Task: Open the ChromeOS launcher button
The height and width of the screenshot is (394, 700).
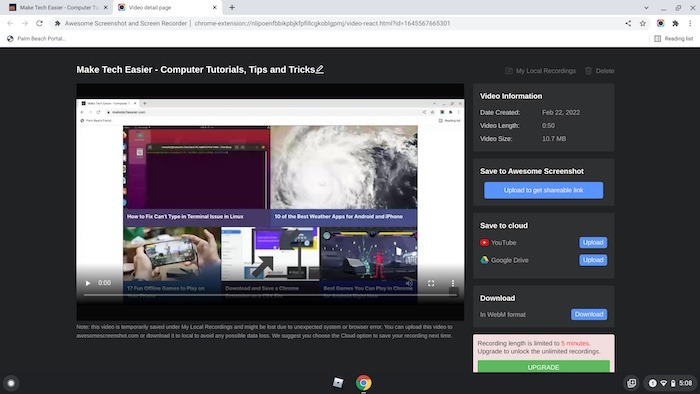Action: [x=11, y=383]
